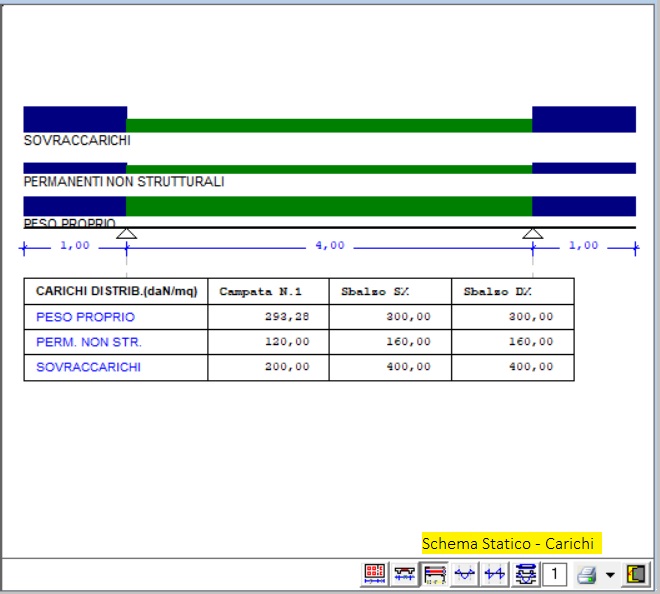The width and height of the screenshot is (660, 594).
Task: Click the Sbalzo SX column header
Action: pyautogui.click(x=375, y=291)
